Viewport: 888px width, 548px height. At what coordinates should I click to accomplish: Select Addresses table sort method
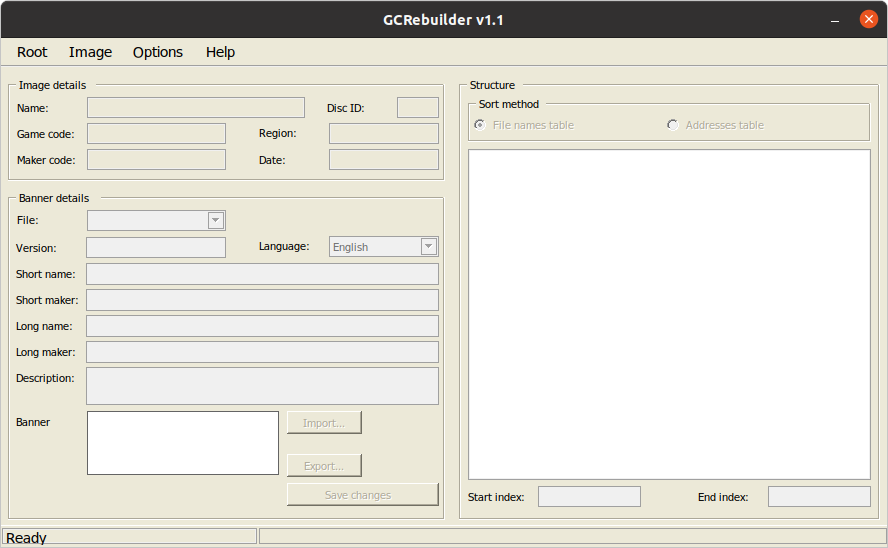click(673, 125)
